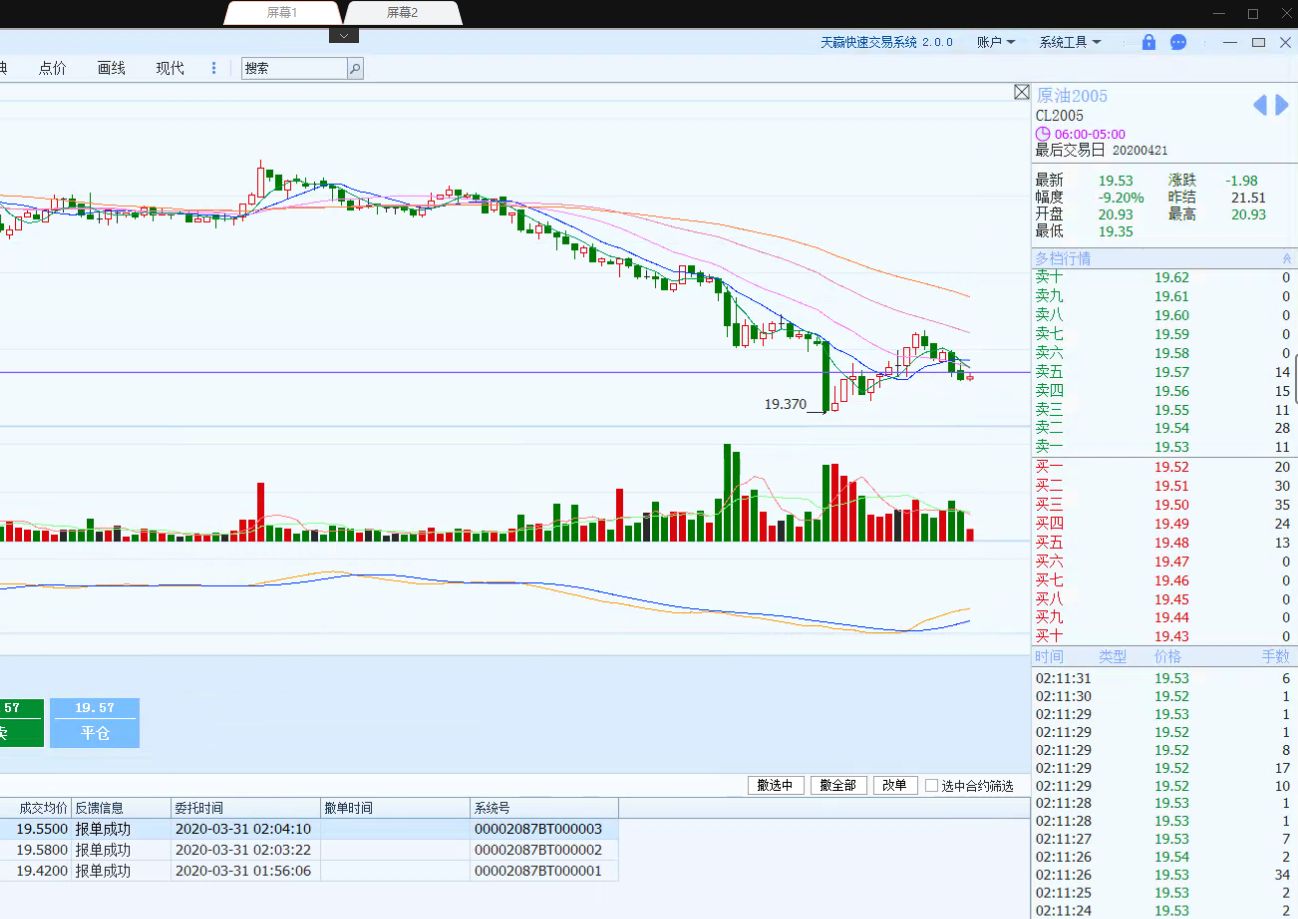
Task: Click the green sell button at 19.57
Action: point(22,723)
